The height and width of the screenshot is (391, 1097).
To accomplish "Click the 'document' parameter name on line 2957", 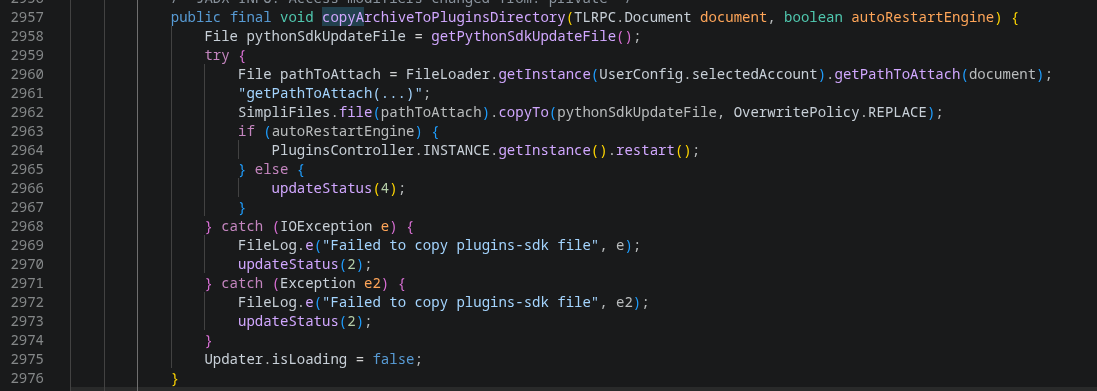I will (x=733, y=17).
